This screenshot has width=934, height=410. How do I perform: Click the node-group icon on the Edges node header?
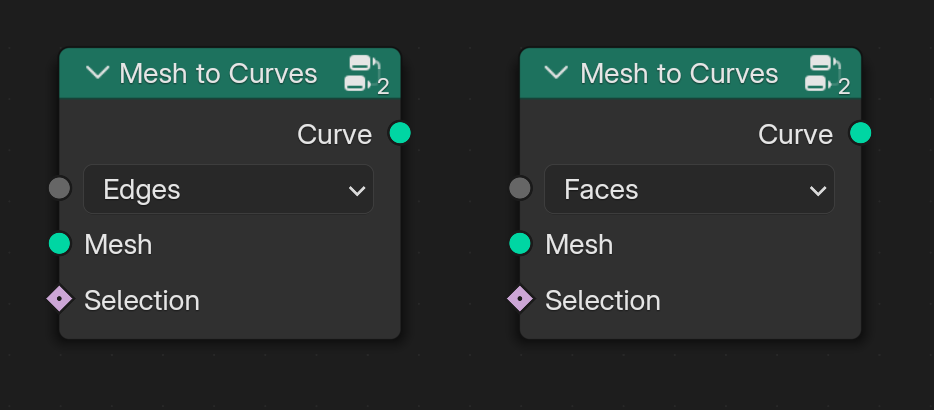366,74
